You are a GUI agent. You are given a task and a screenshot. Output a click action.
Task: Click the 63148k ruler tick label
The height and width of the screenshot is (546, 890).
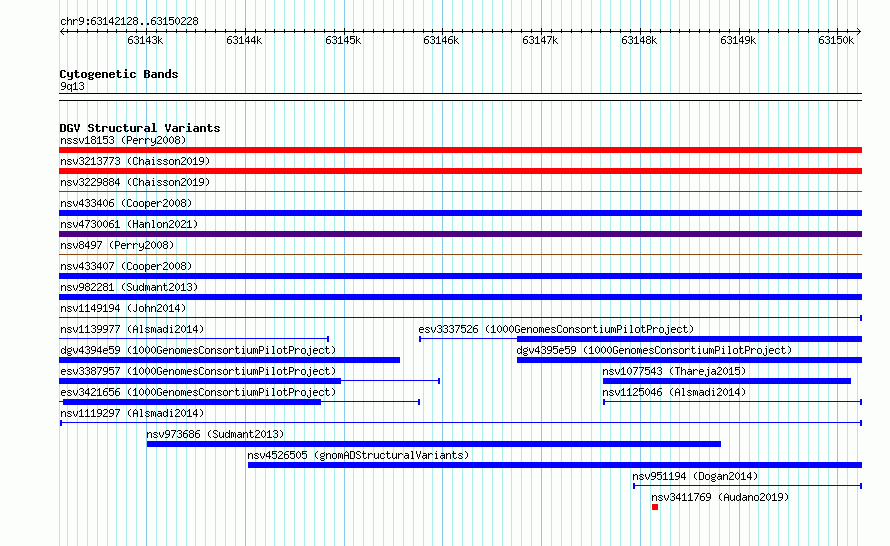[639, 40]
